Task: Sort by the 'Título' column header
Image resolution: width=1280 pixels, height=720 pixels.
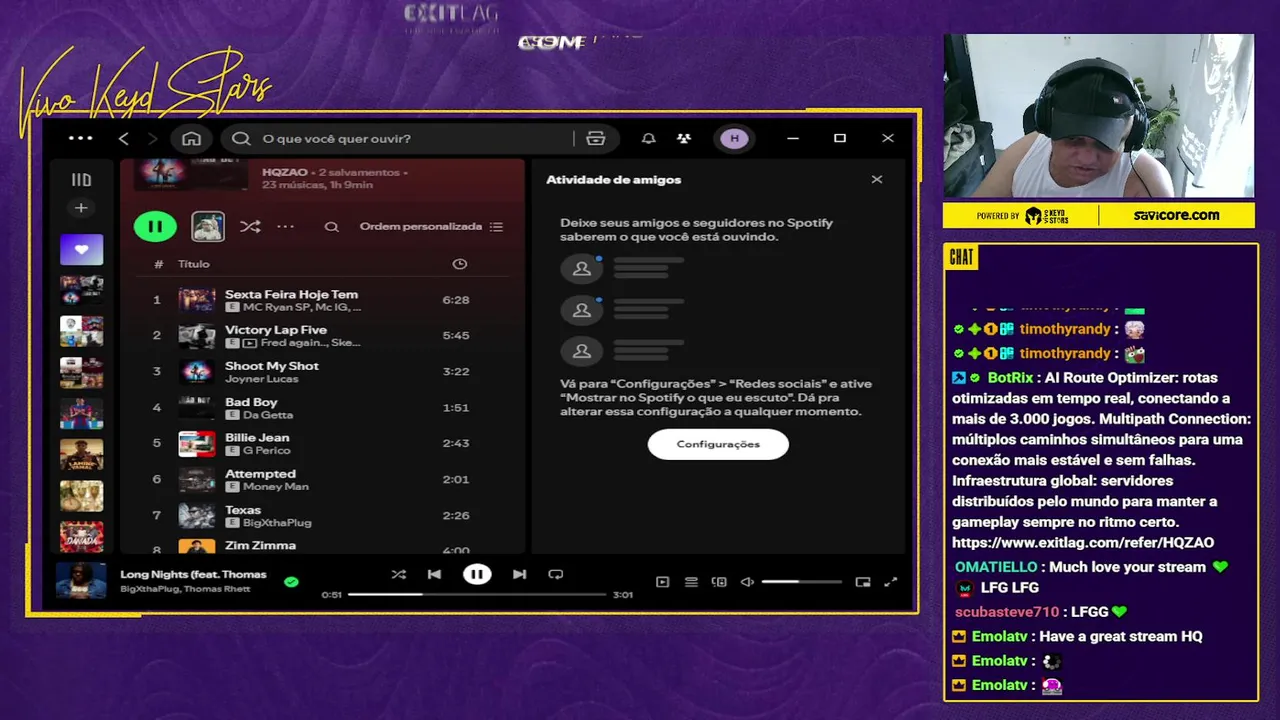Action: [194, 264]
